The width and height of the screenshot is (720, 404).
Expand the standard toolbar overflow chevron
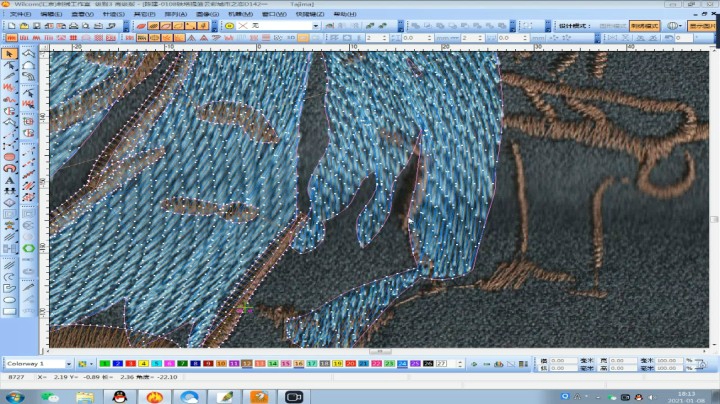[x=126, y=26]
